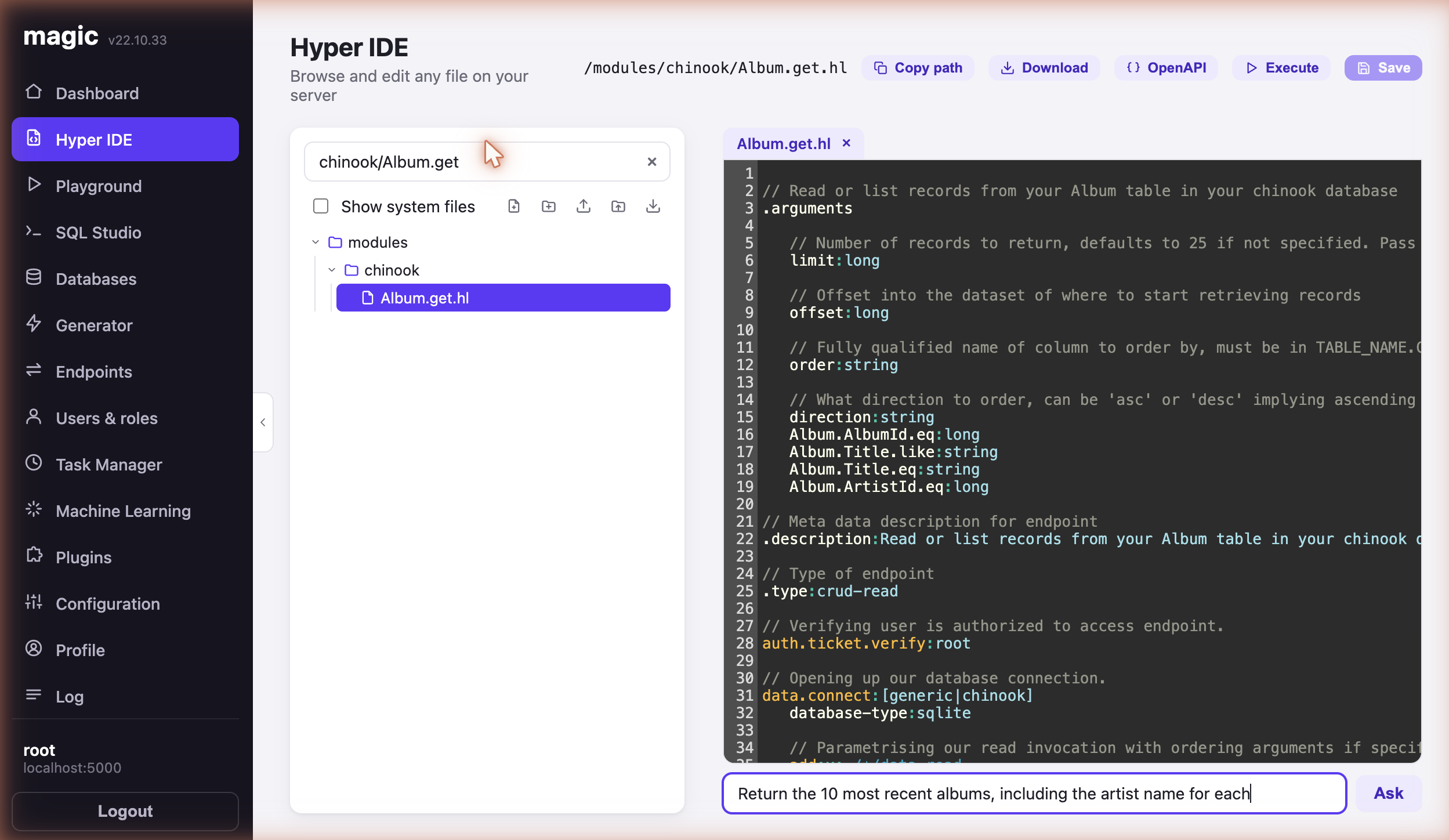The height and width of the screenshot is (840, 1449).
Task: Open the Playground menu item
Action: pyautogui.click(x=125, y=186)
